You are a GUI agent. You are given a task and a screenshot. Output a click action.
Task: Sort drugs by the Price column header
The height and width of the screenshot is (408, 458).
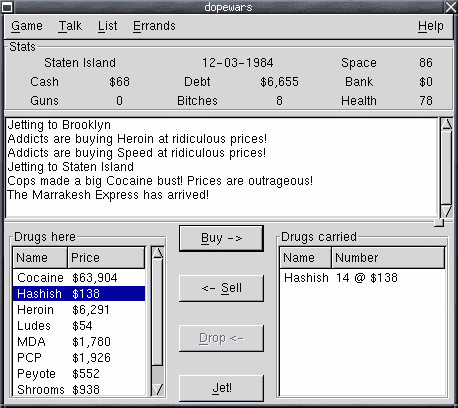106,258
